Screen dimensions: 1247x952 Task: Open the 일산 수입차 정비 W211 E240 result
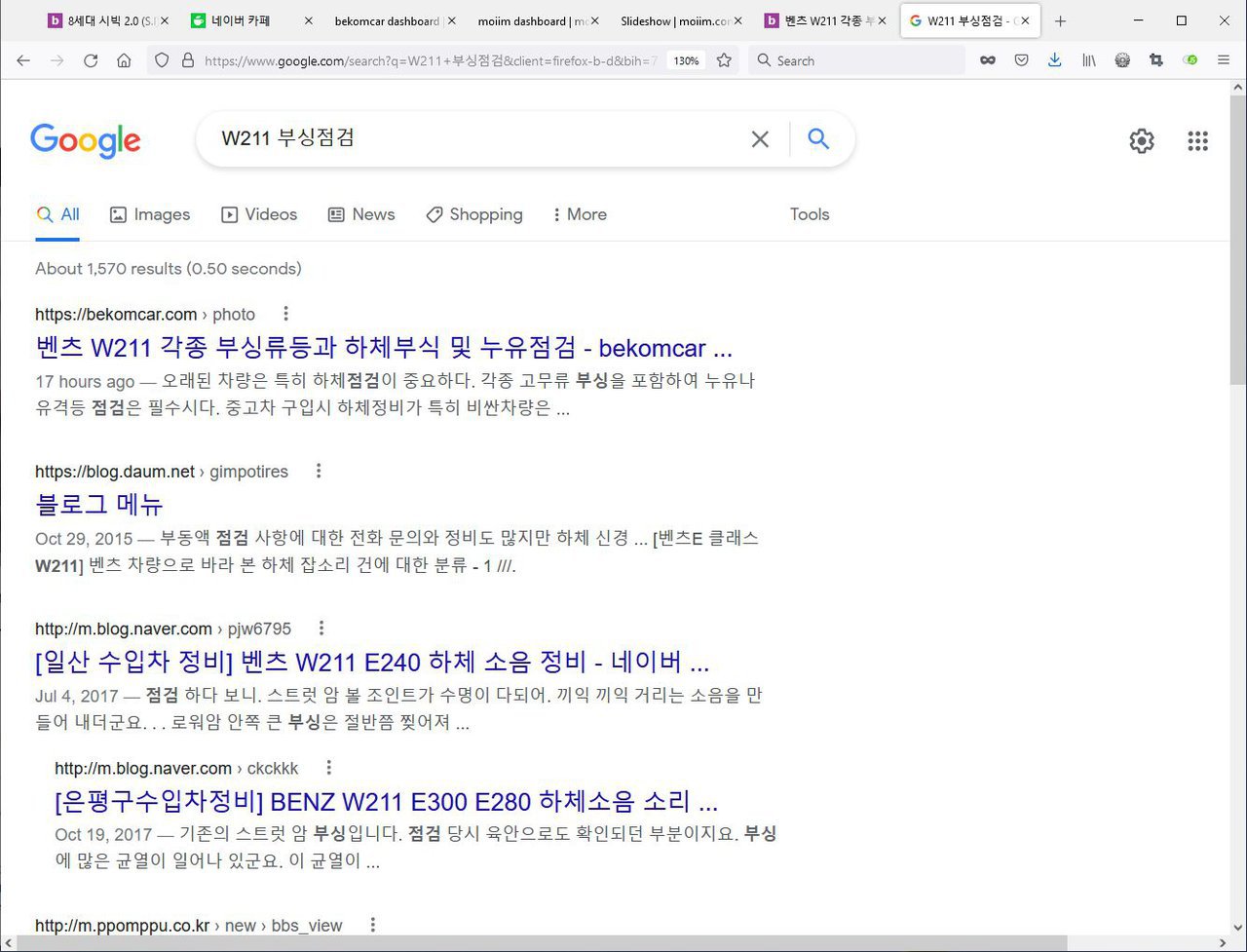pos(372,663)
